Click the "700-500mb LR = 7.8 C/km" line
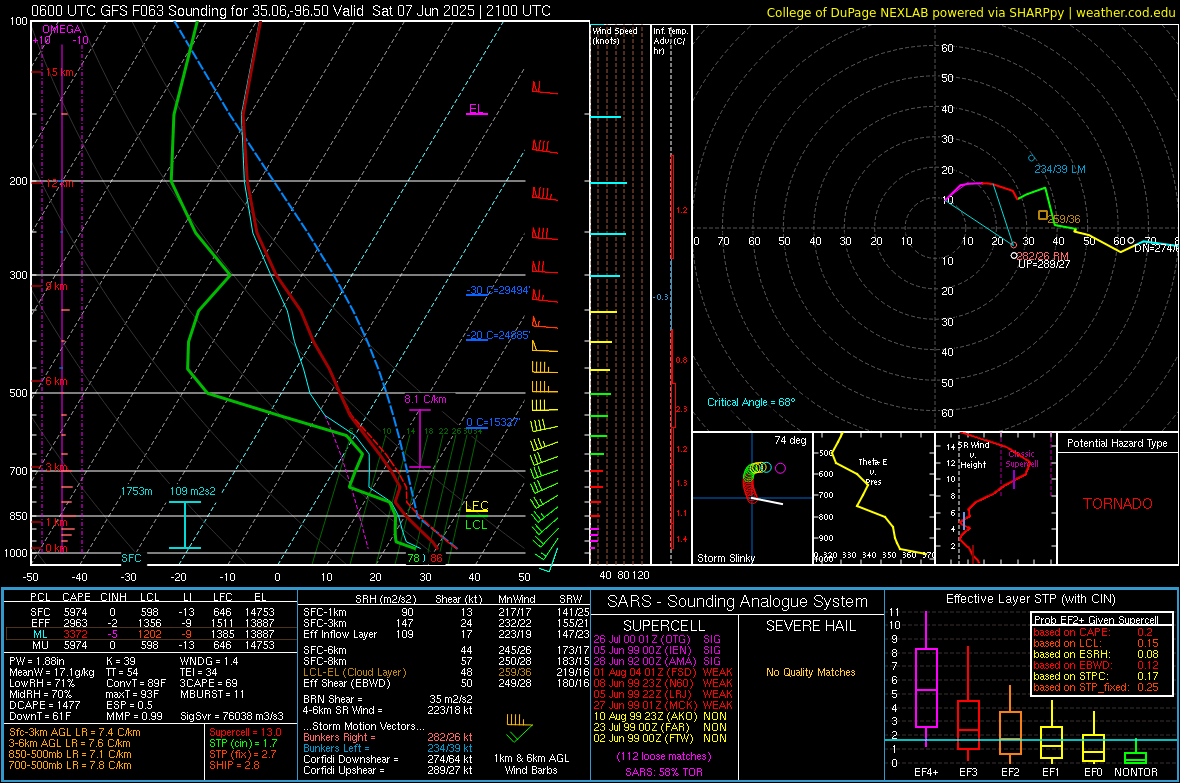This screenshot has width=1180, height=783. 70,765
